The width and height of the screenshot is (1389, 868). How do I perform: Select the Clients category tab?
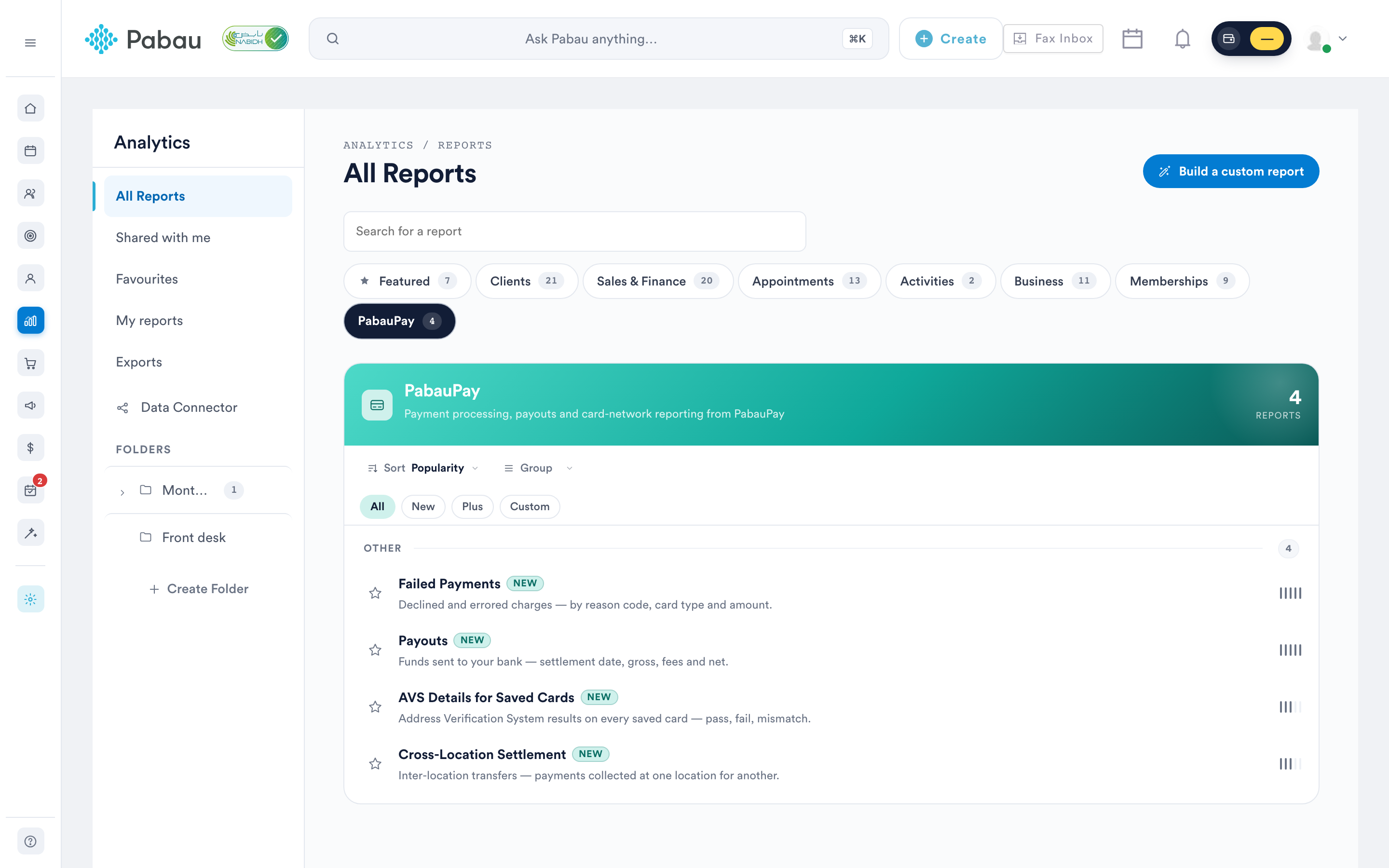pyautogui.click(x=527, y=281)
